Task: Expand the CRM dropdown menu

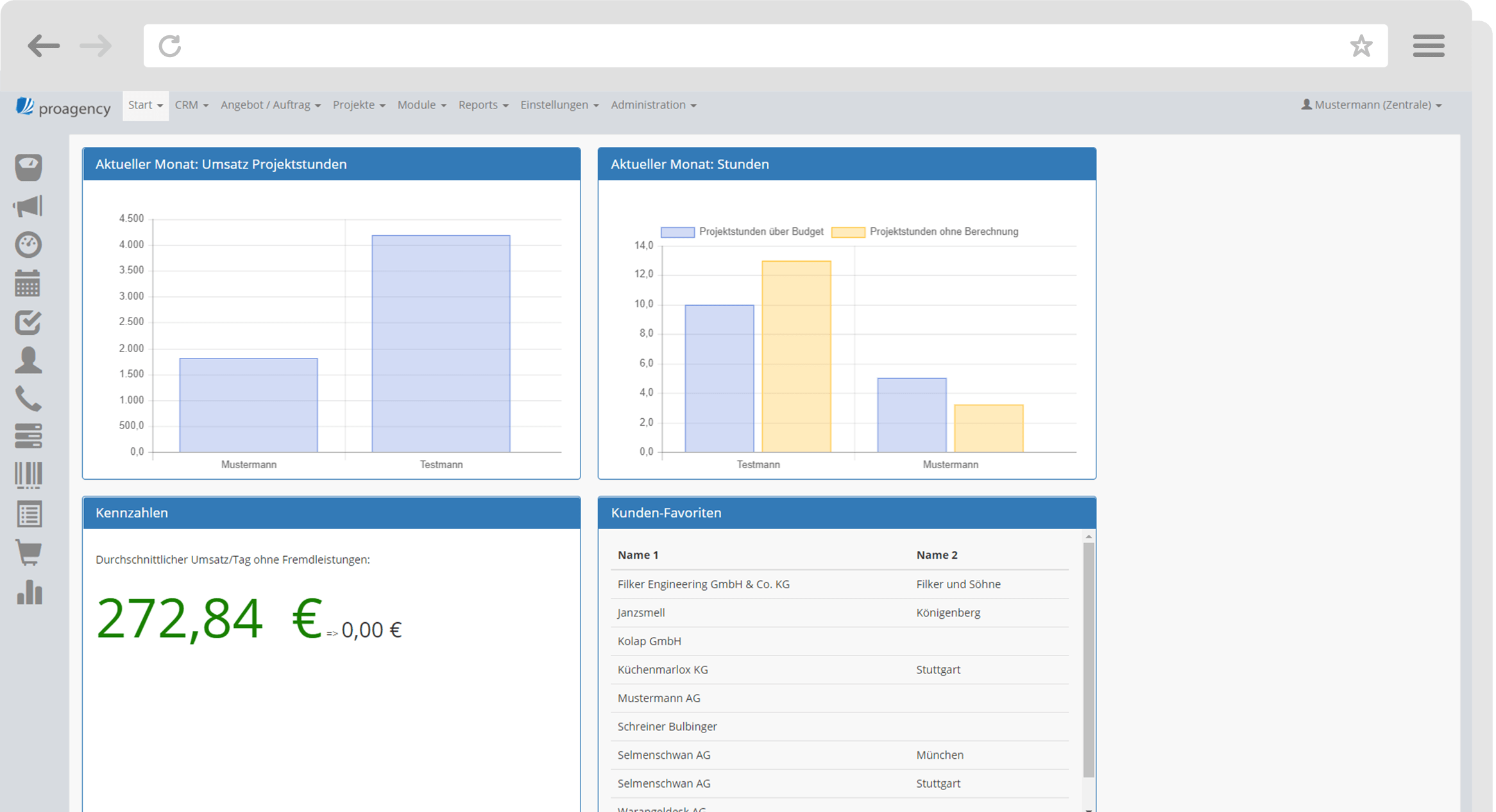Action: [191, 105]
